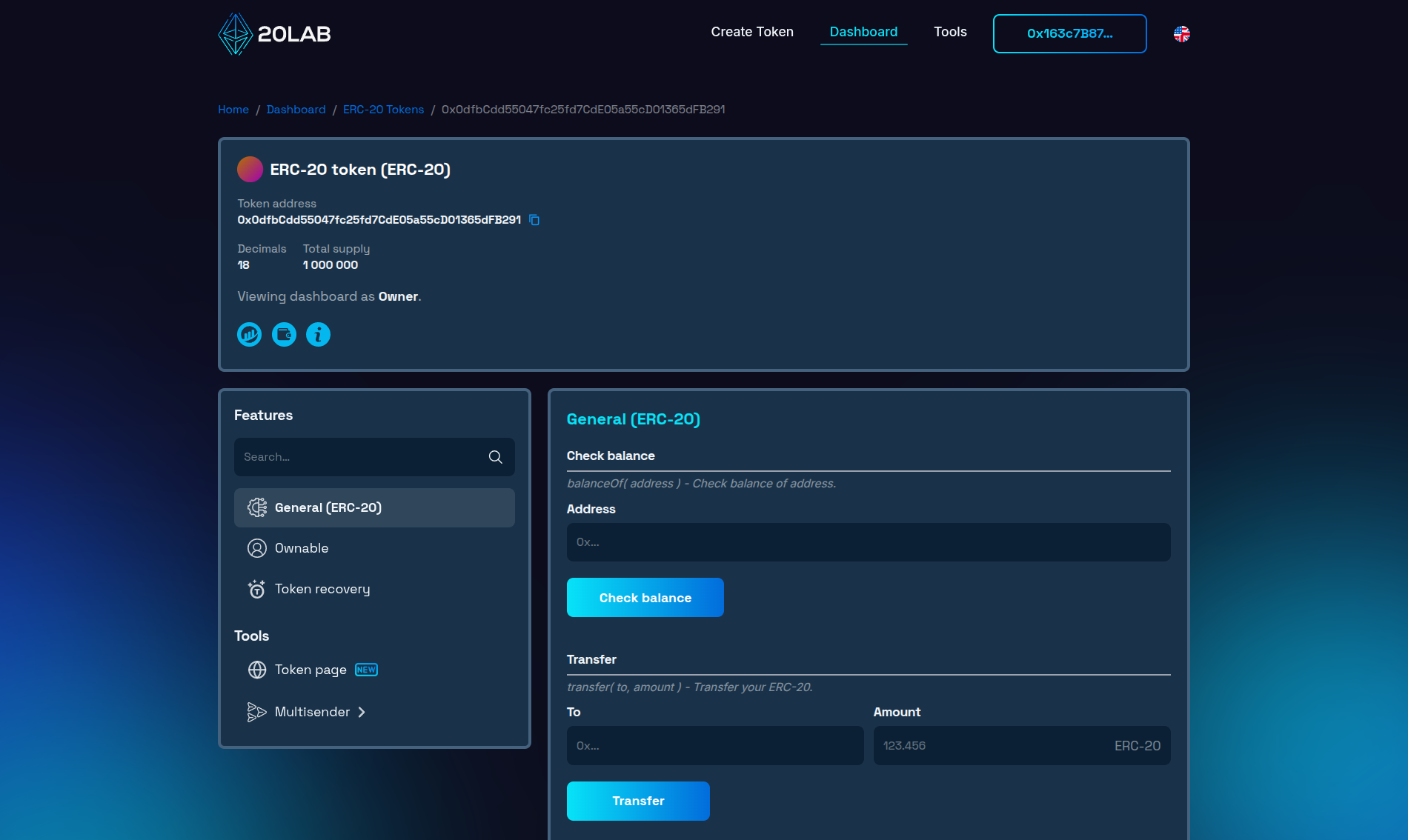Open the token chart icon
This screenshot has height=840, width=1408.
(x=250, y=335)
